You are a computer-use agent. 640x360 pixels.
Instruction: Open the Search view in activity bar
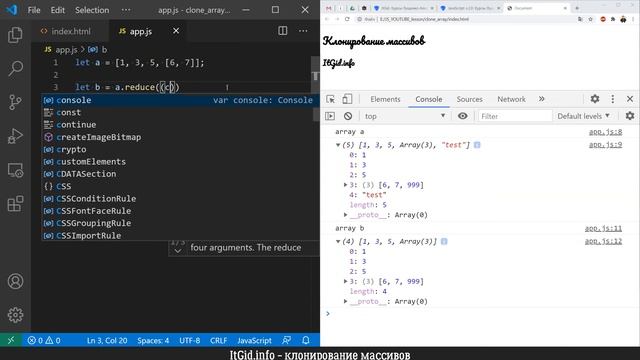click(15, 68)
